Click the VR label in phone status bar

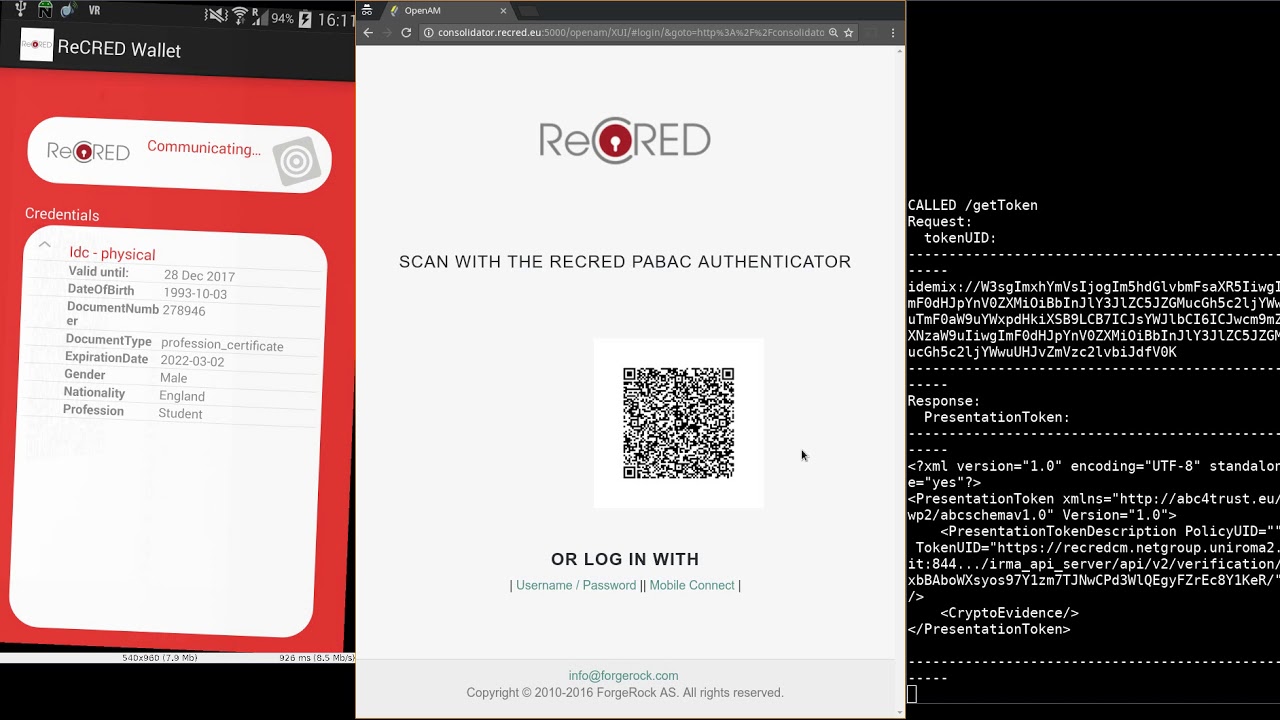tap(94, 11)
